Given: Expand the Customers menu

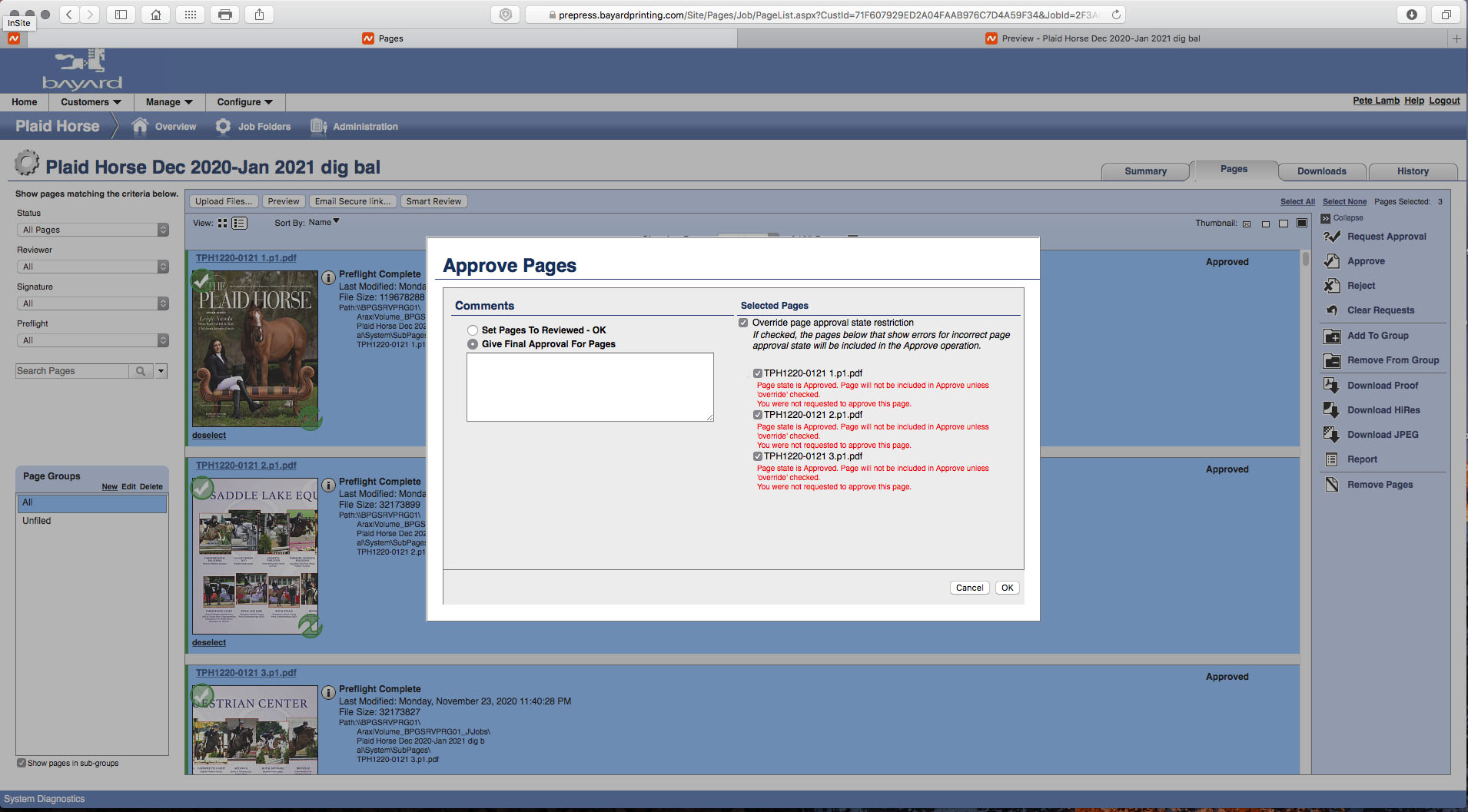Looking at the screenshot, I should click(91, 102).
